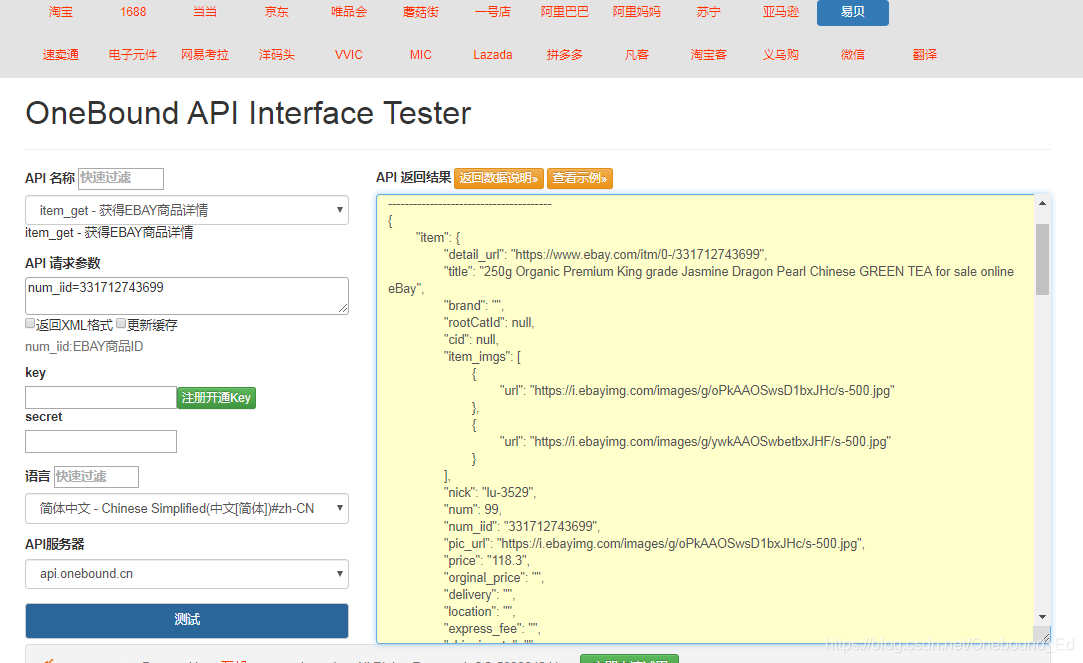Viewport: 1083px width, 663px height.
Task: Click the detail_url line in results
Action: click(x=606, y=254)
